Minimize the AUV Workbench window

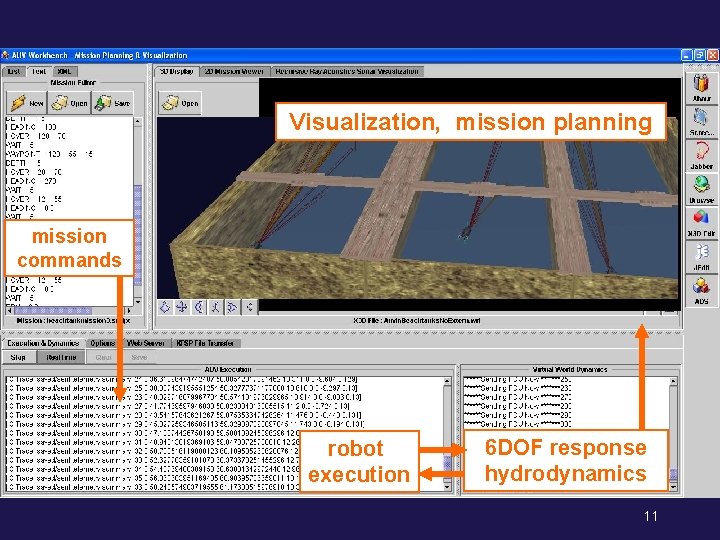tap(686, 55)
